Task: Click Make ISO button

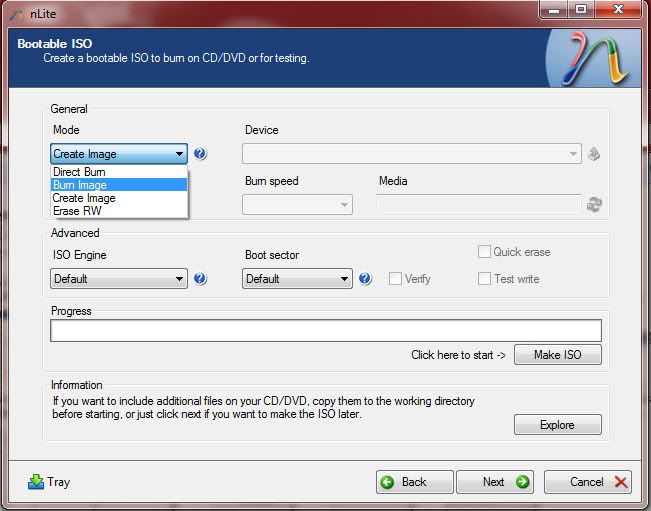Action: click(x=558, y=355)
